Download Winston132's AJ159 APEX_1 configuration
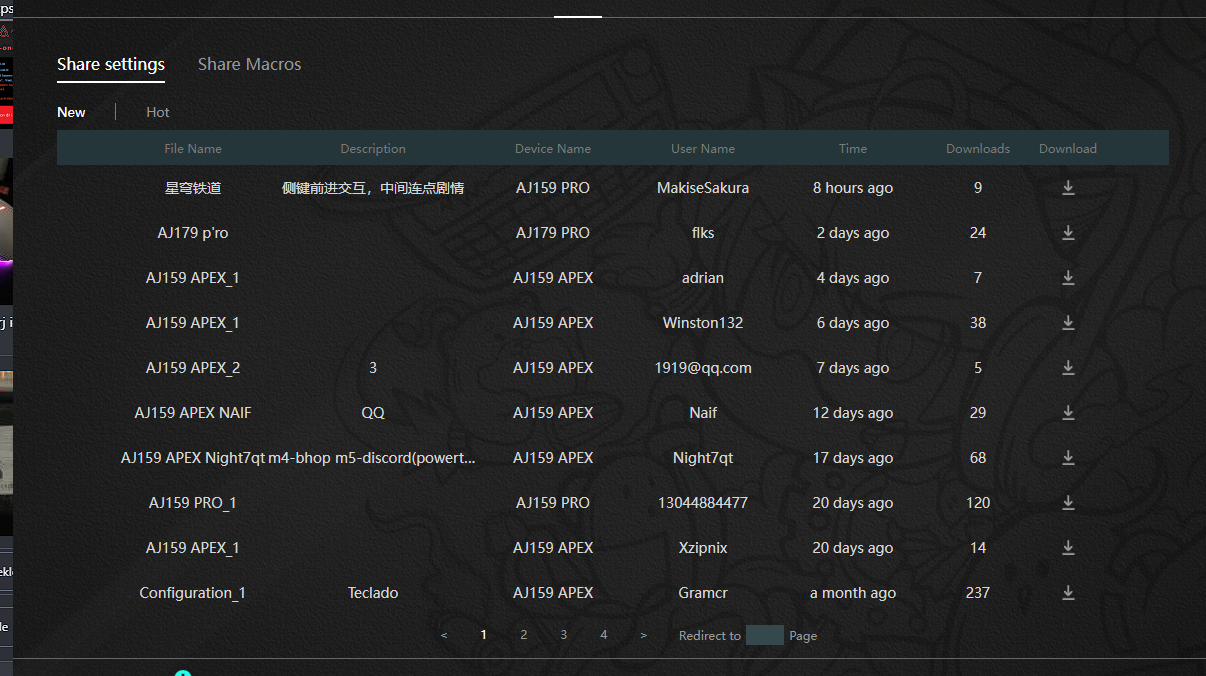 click(x=1068, y=323)
